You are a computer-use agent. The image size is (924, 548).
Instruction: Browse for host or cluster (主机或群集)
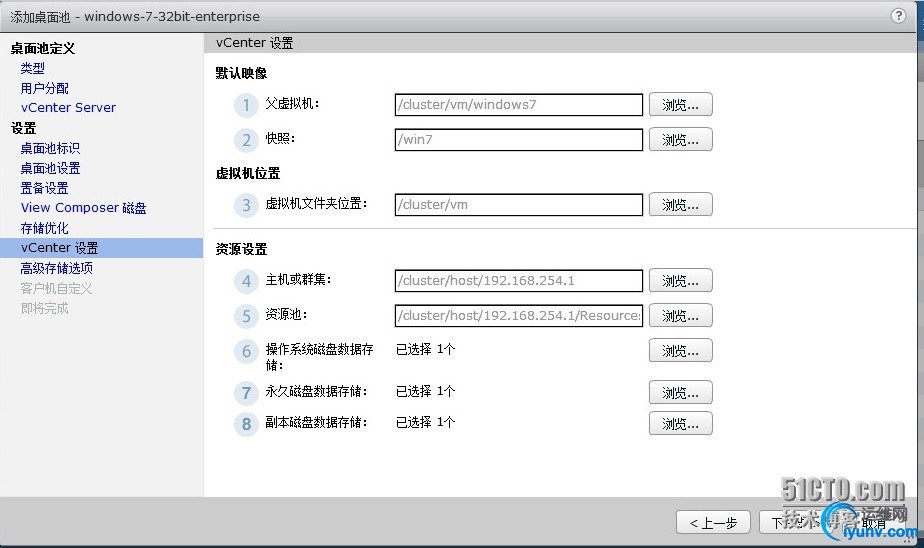681,280
